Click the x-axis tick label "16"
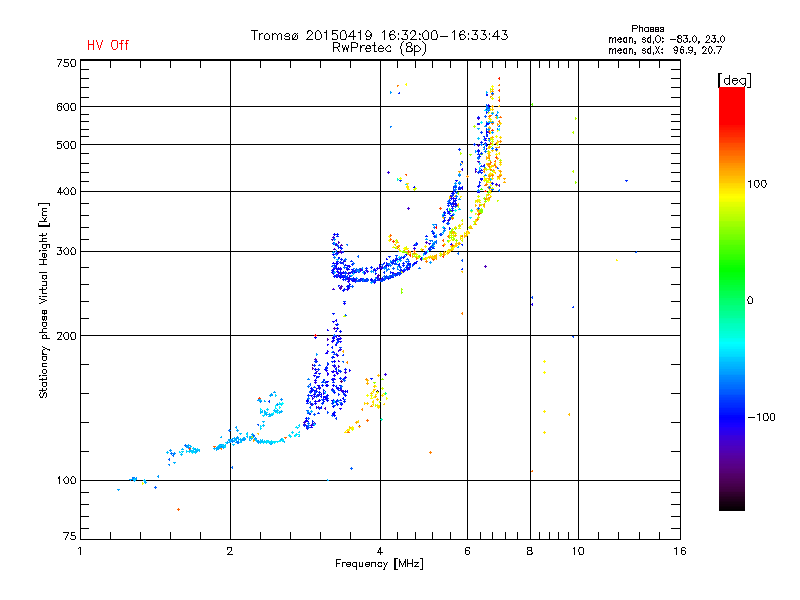 point(680,551)
